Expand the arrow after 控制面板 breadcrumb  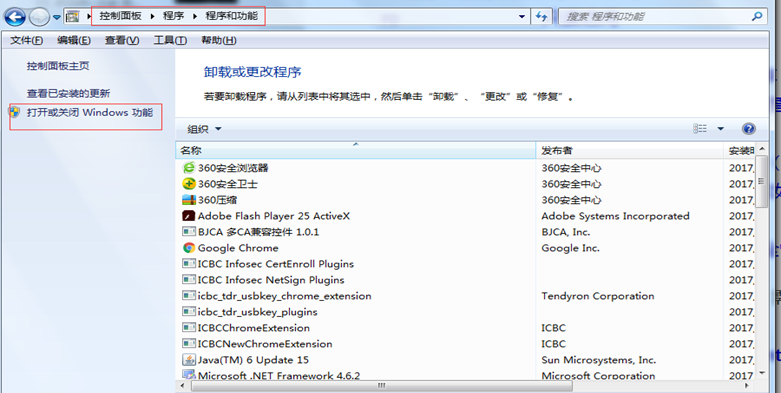(x=152, y=16)
